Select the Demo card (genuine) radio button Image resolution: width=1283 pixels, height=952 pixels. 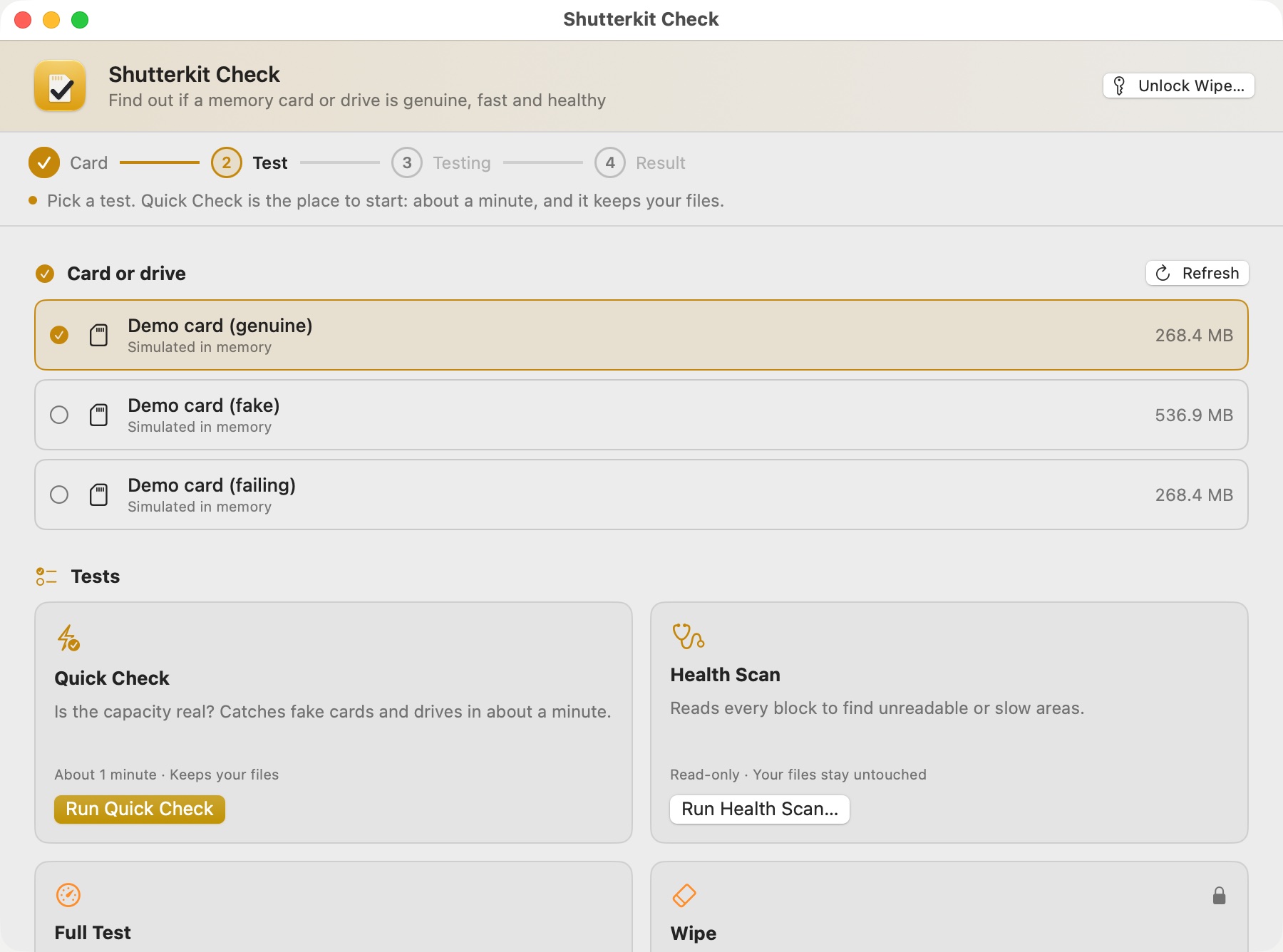pyautogui.click(x=59, y=335)
